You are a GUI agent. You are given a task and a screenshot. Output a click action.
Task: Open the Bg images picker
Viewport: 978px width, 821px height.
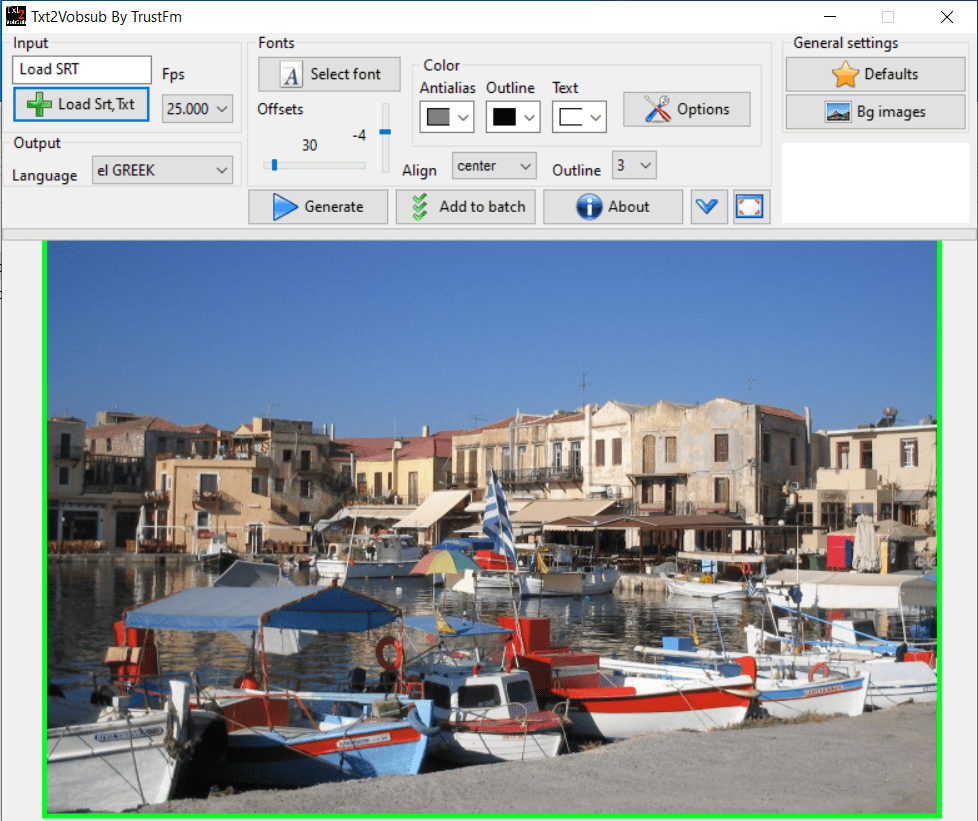(874, 112)
